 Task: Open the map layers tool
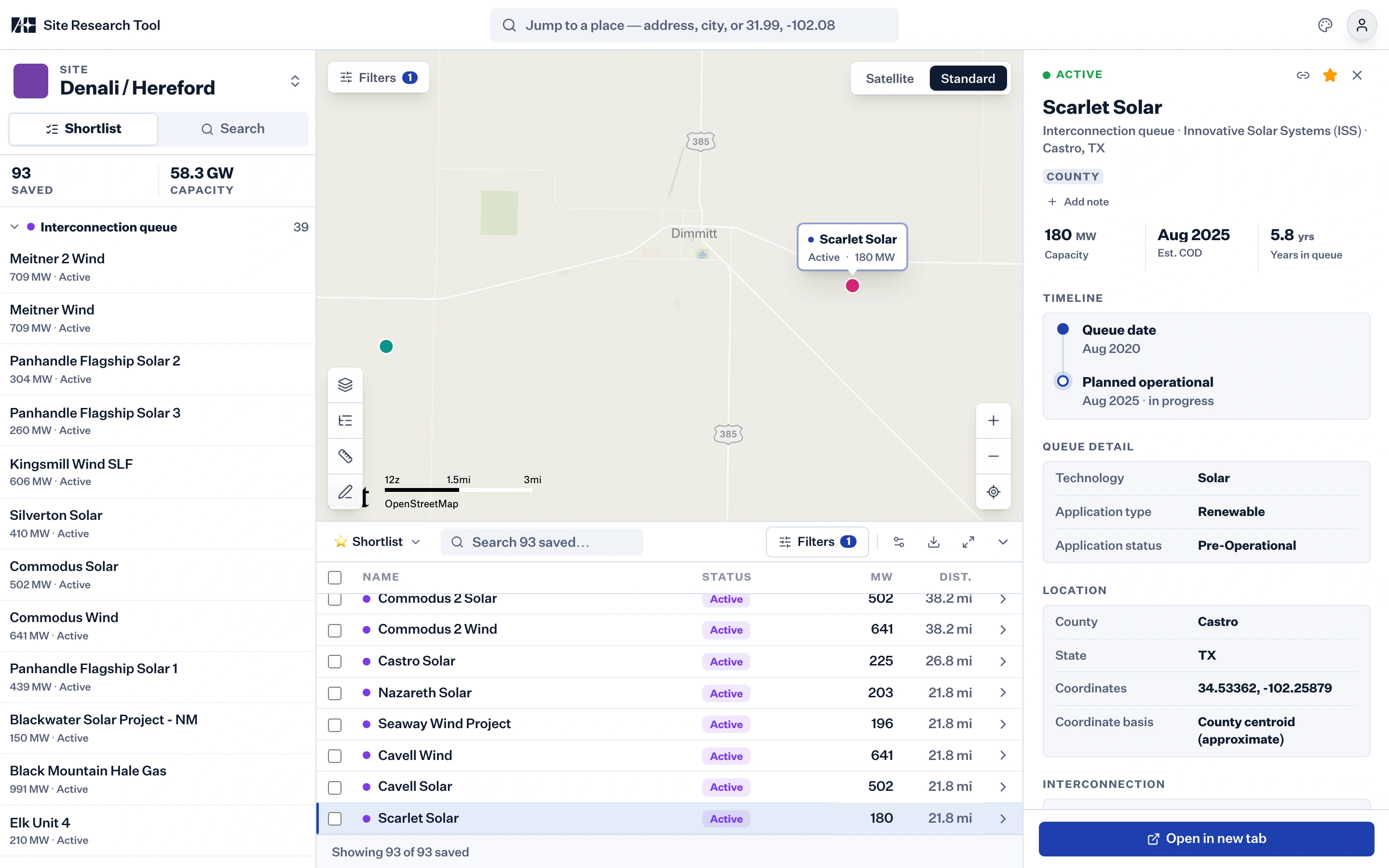point(345,385)
